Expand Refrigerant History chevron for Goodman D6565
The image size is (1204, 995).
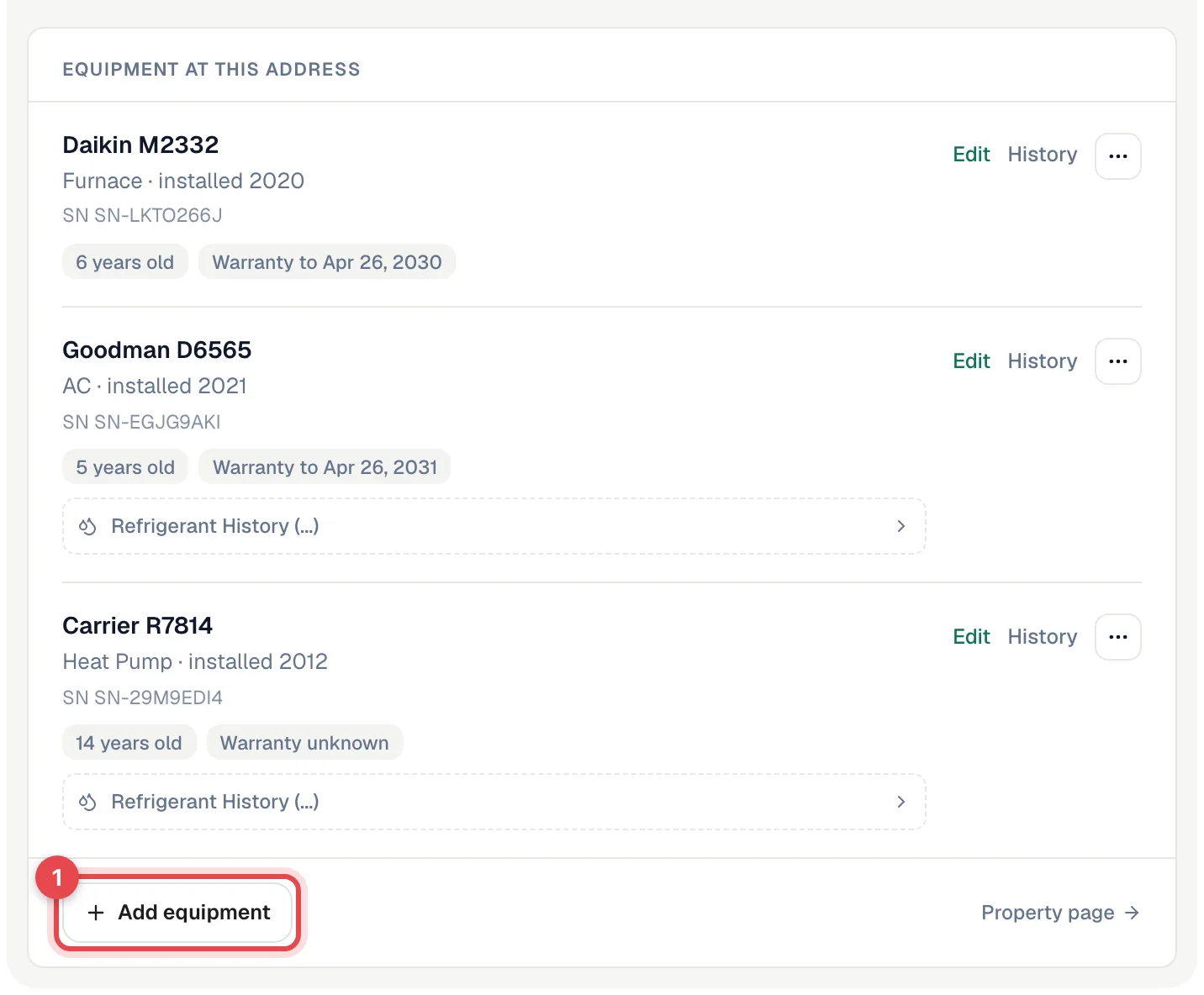[900, 526]
